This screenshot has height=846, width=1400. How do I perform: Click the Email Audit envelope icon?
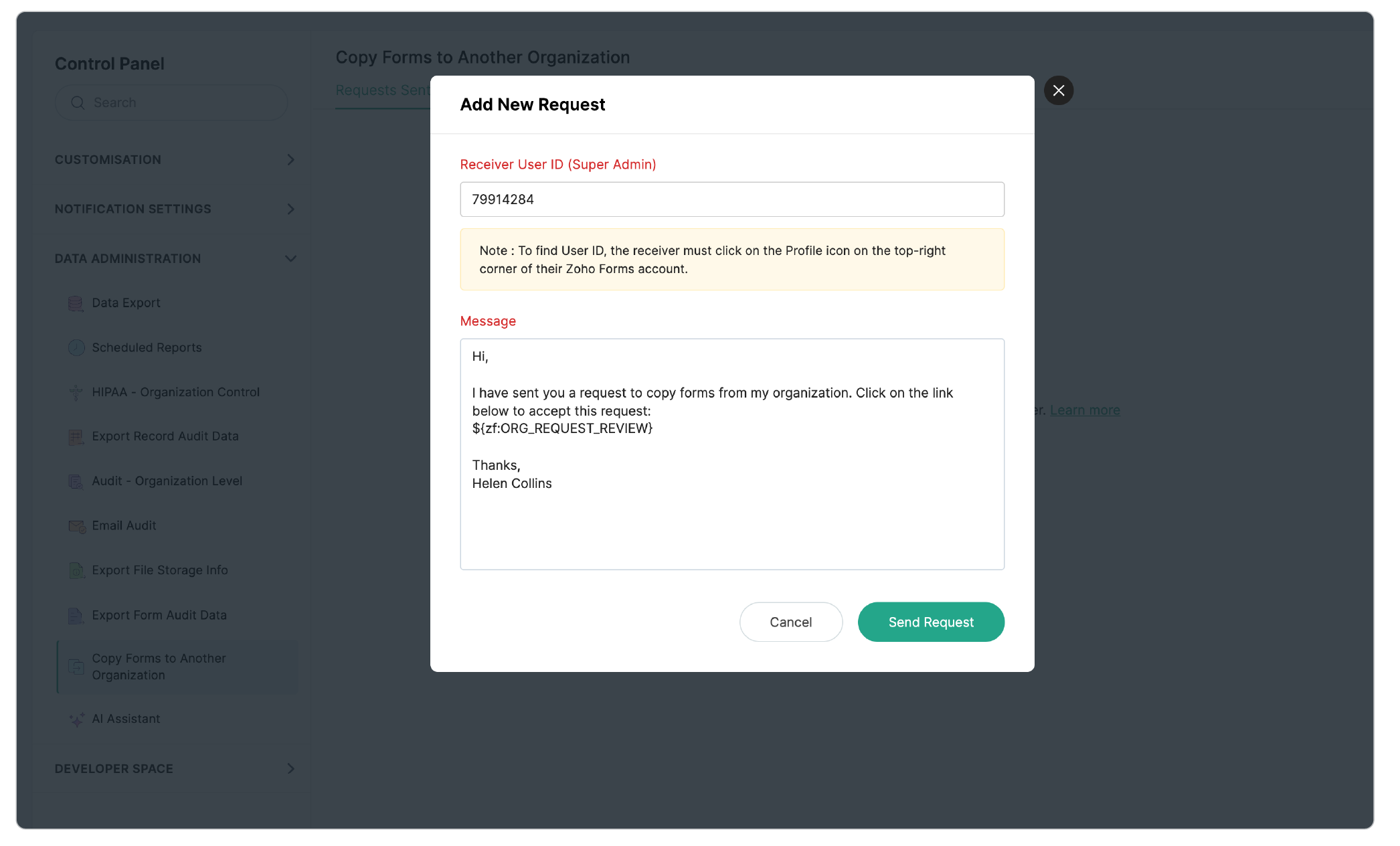click(77, 526)
